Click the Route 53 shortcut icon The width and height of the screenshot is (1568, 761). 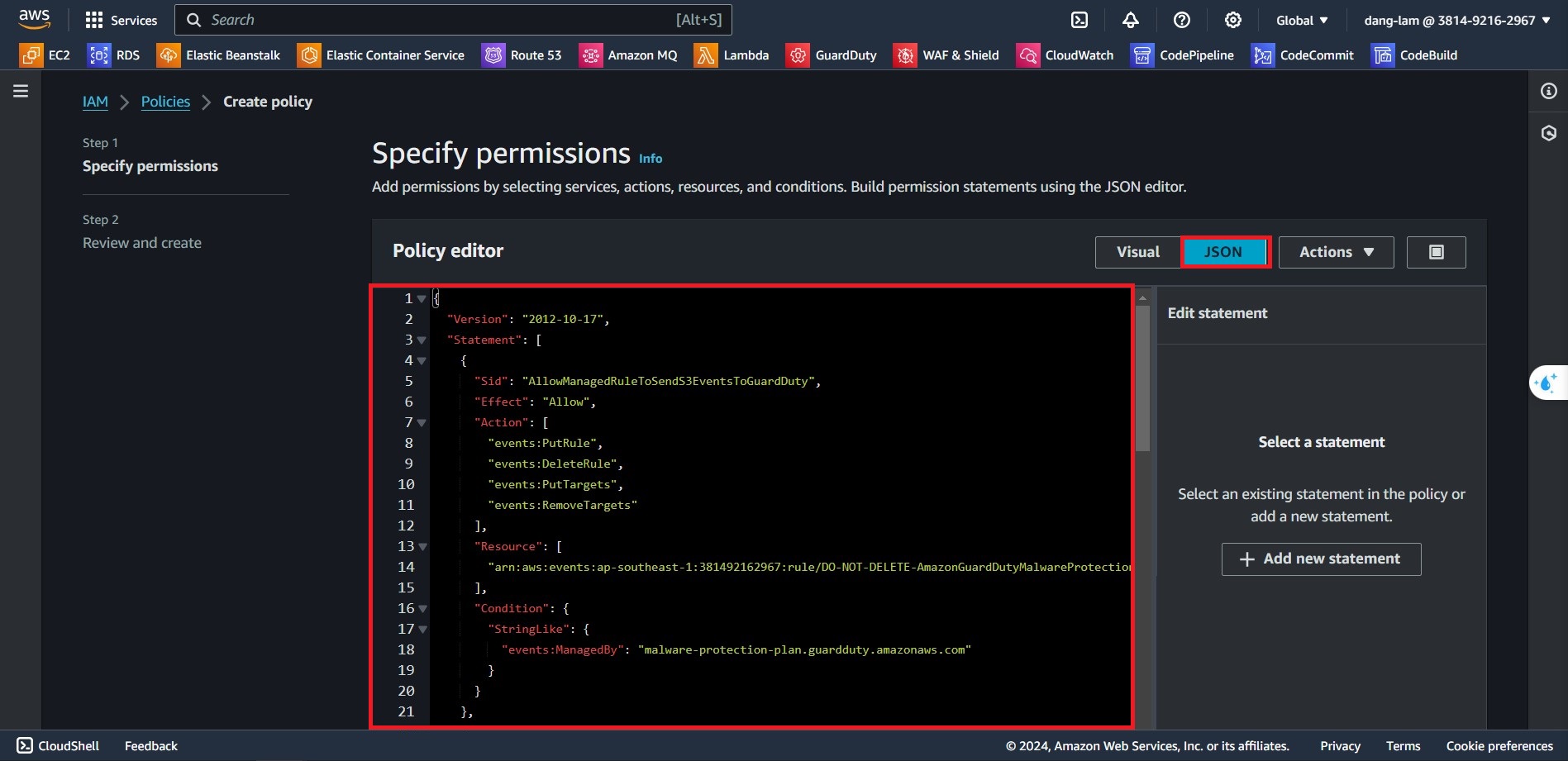tap(493, 55)
